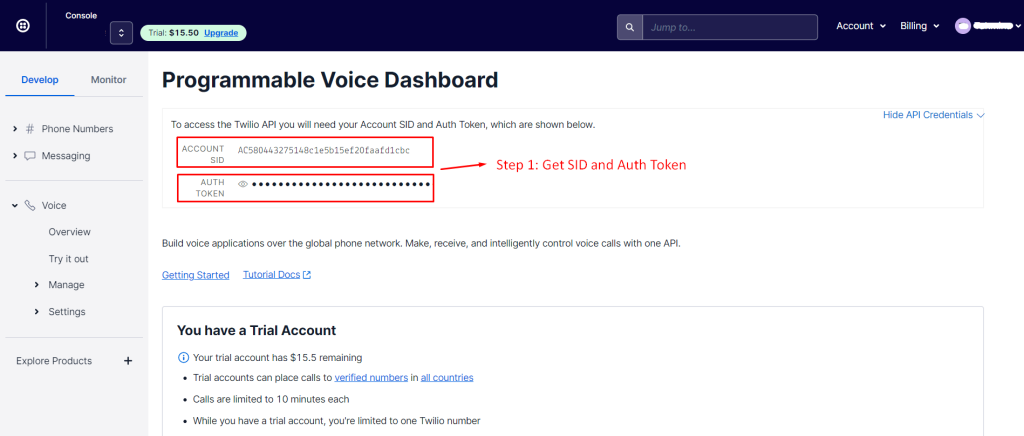Open the account switcher arrows button
1024x436 pixels.
coord(121,33)
